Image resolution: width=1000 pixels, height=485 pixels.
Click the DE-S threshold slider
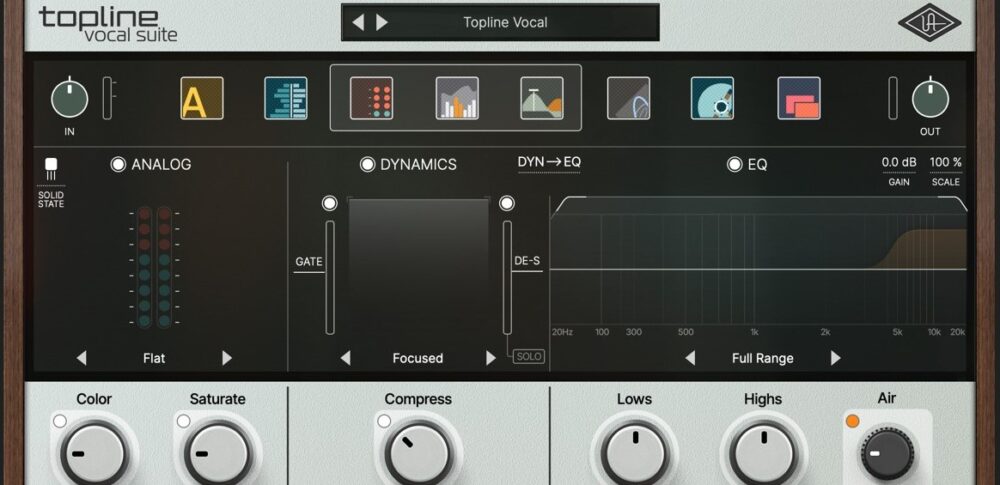pyautogui.click(x=507, y=278)
